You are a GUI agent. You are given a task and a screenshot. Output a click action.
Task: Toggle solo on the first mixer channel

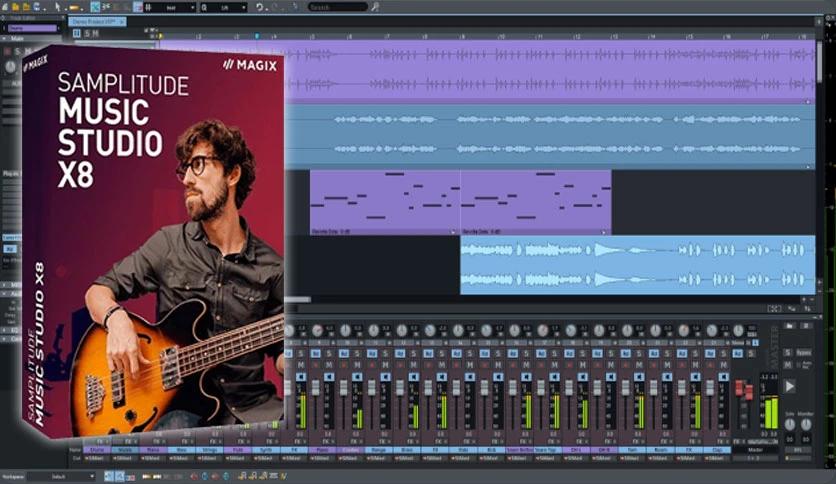[300, 353]
